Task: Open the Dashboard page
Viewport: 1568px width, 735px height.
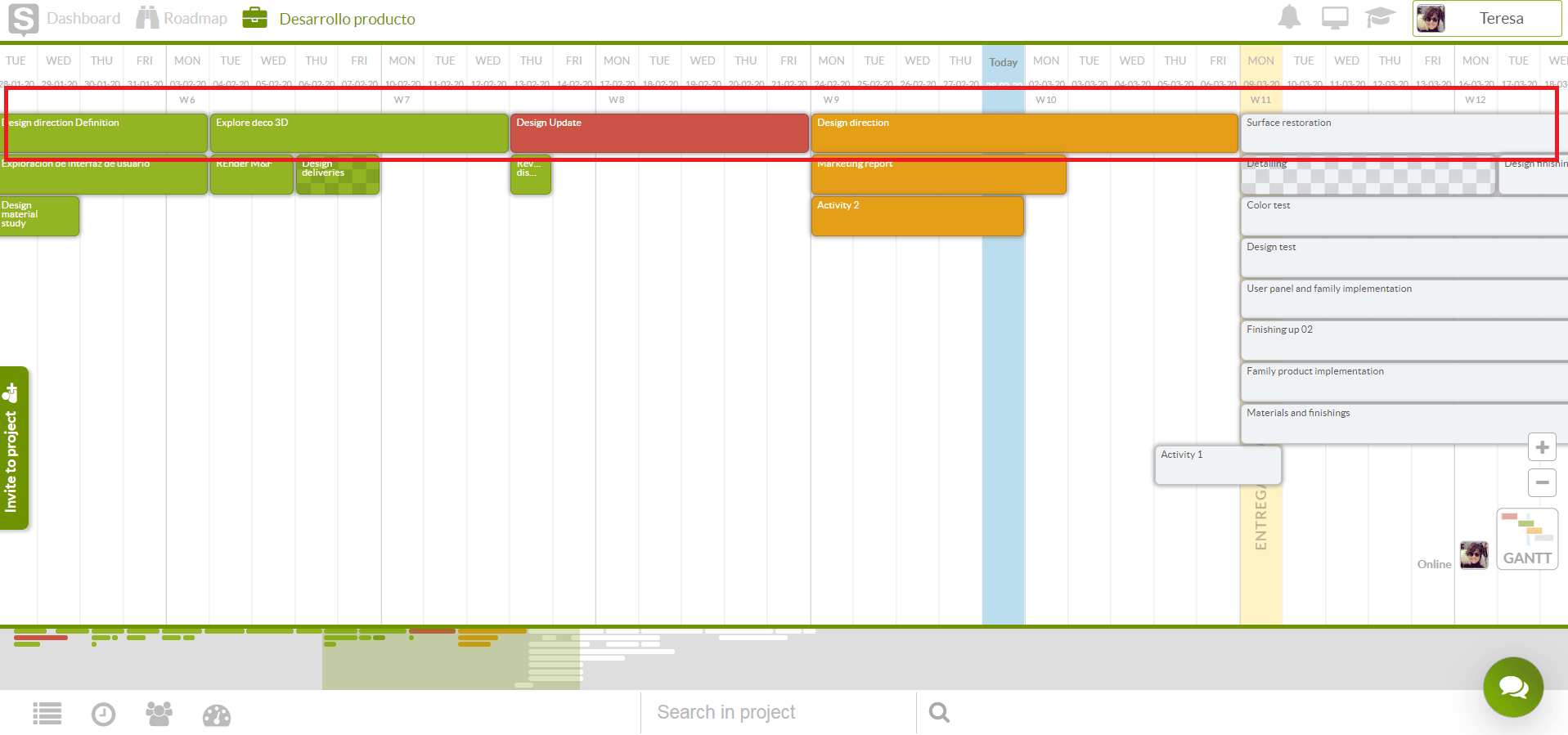Action: tap(83, 18)
